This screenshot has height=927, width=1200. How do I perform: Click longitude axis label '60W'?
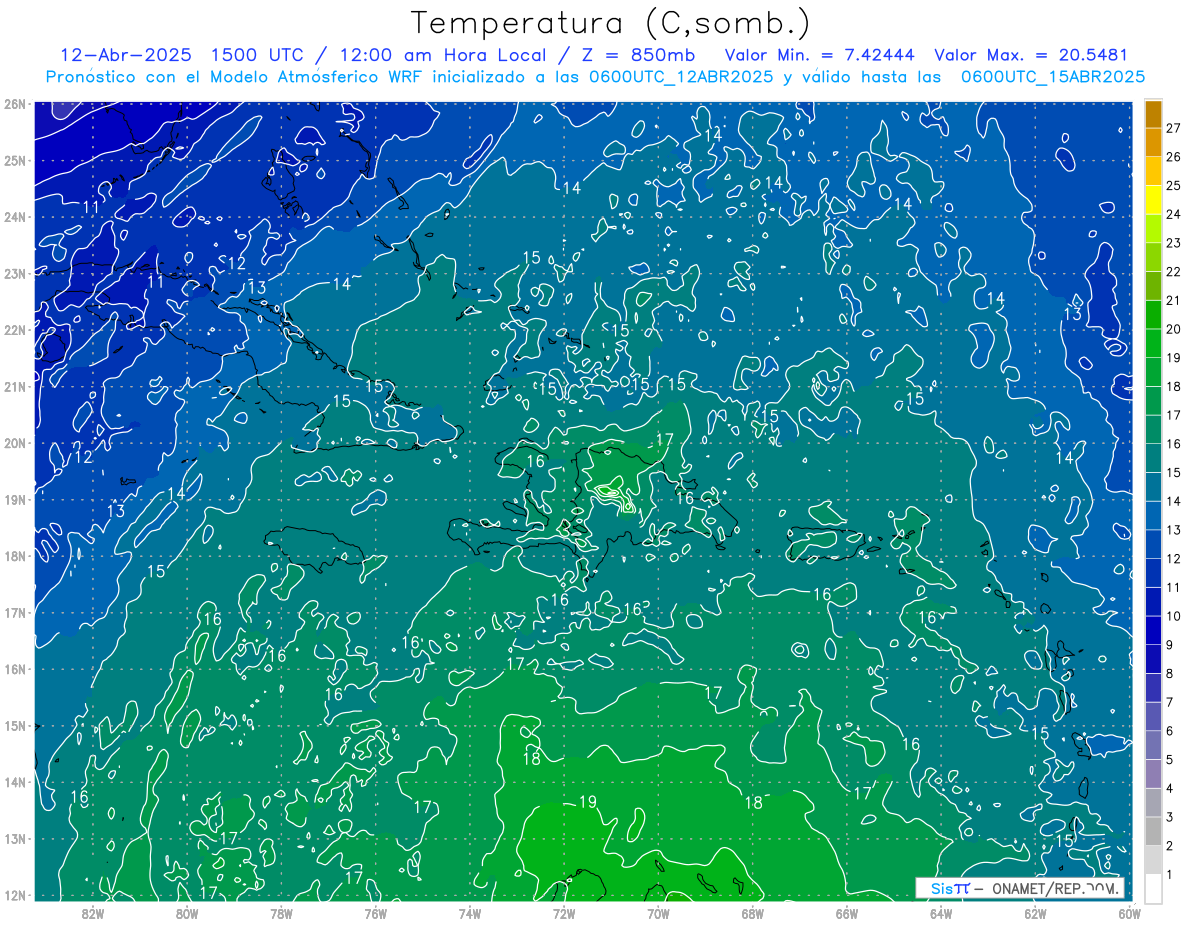click(1129, 912)
